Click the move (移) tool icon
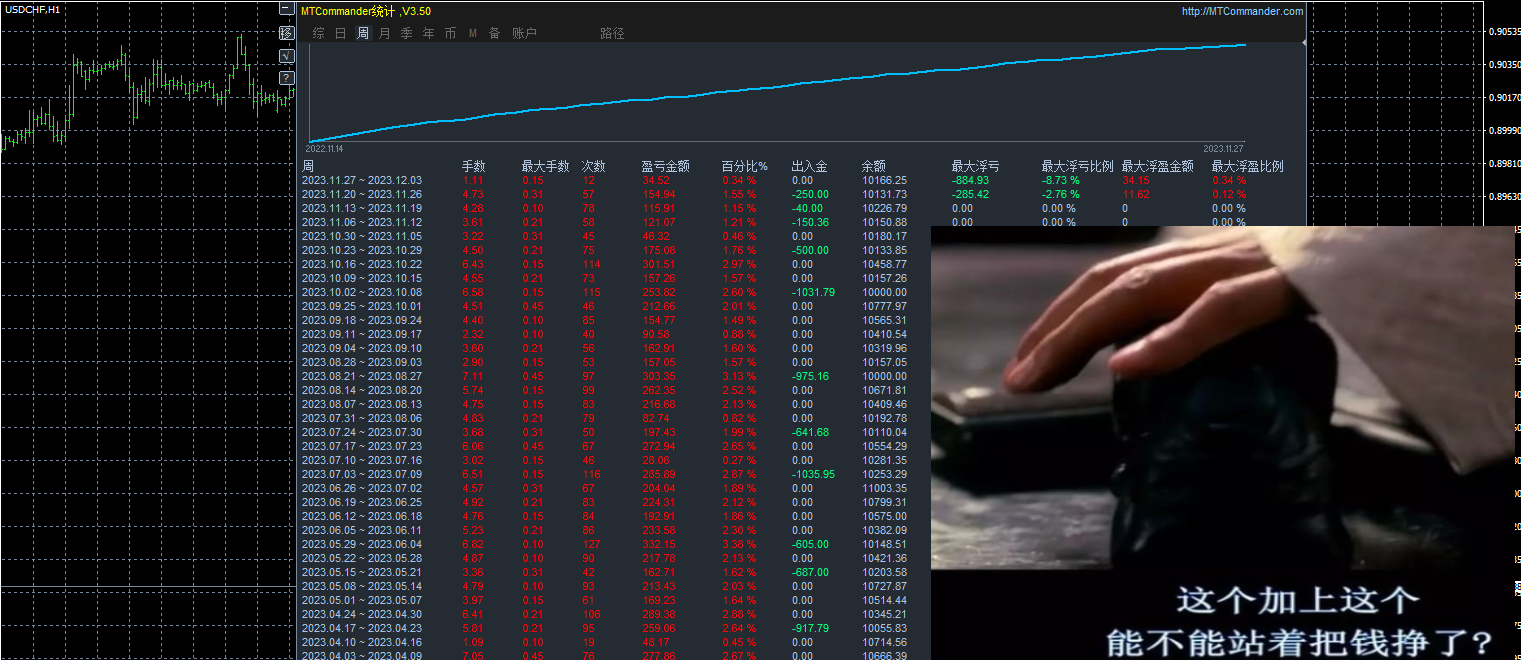The width and height of the screenshot is (1521, 660). coord(286,32)
